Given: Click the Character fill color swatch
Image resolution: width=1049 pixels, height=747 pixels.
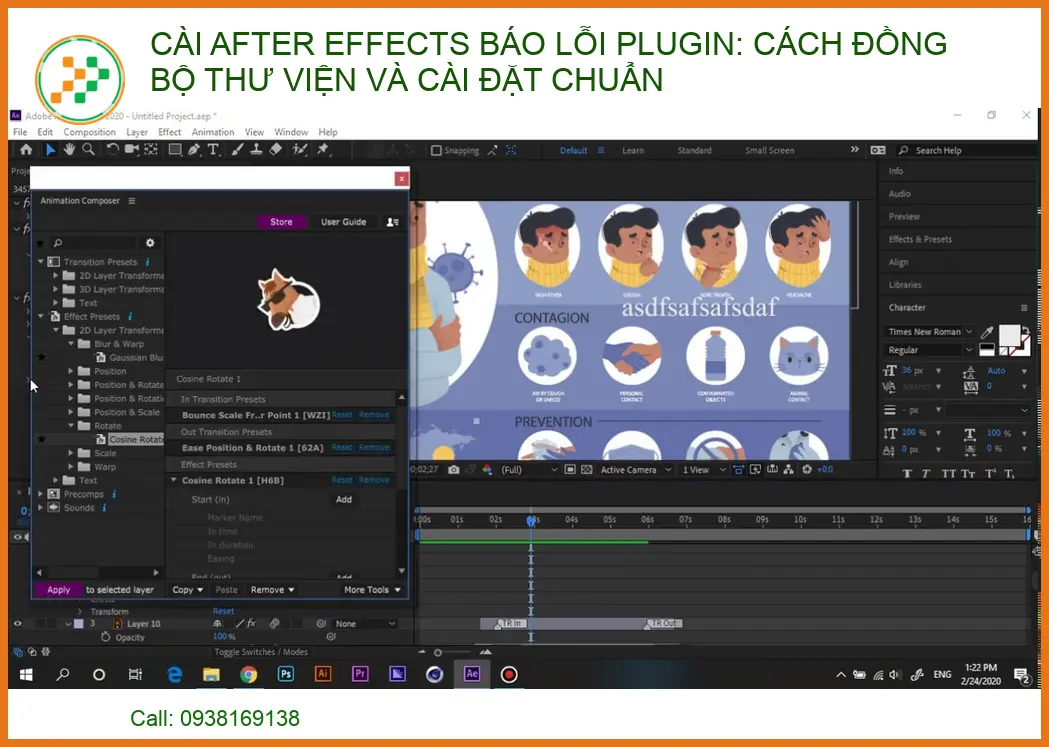Looking at the screenshot, I should 1009,334.
